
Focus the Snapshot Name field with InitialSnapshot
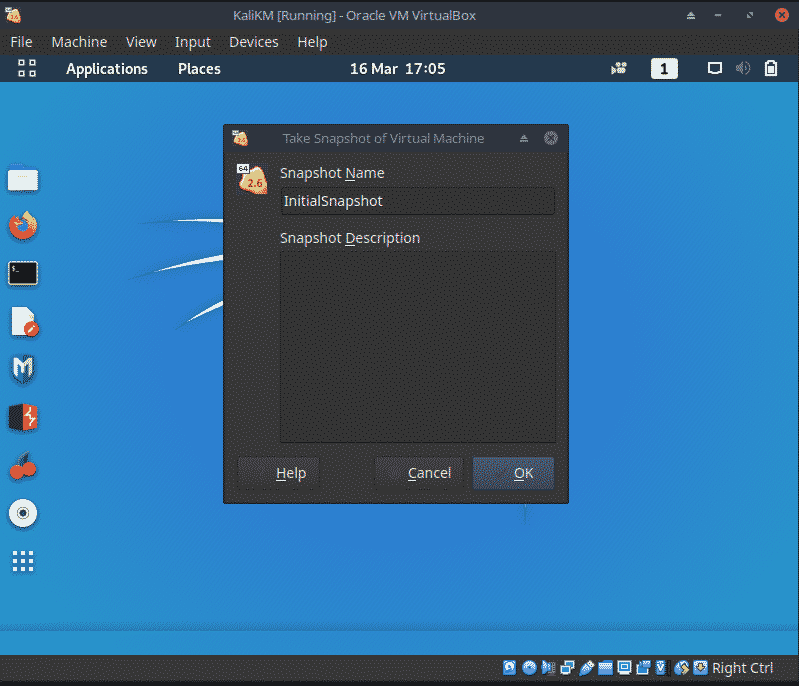pyautogui.click(x=417, y=201)
